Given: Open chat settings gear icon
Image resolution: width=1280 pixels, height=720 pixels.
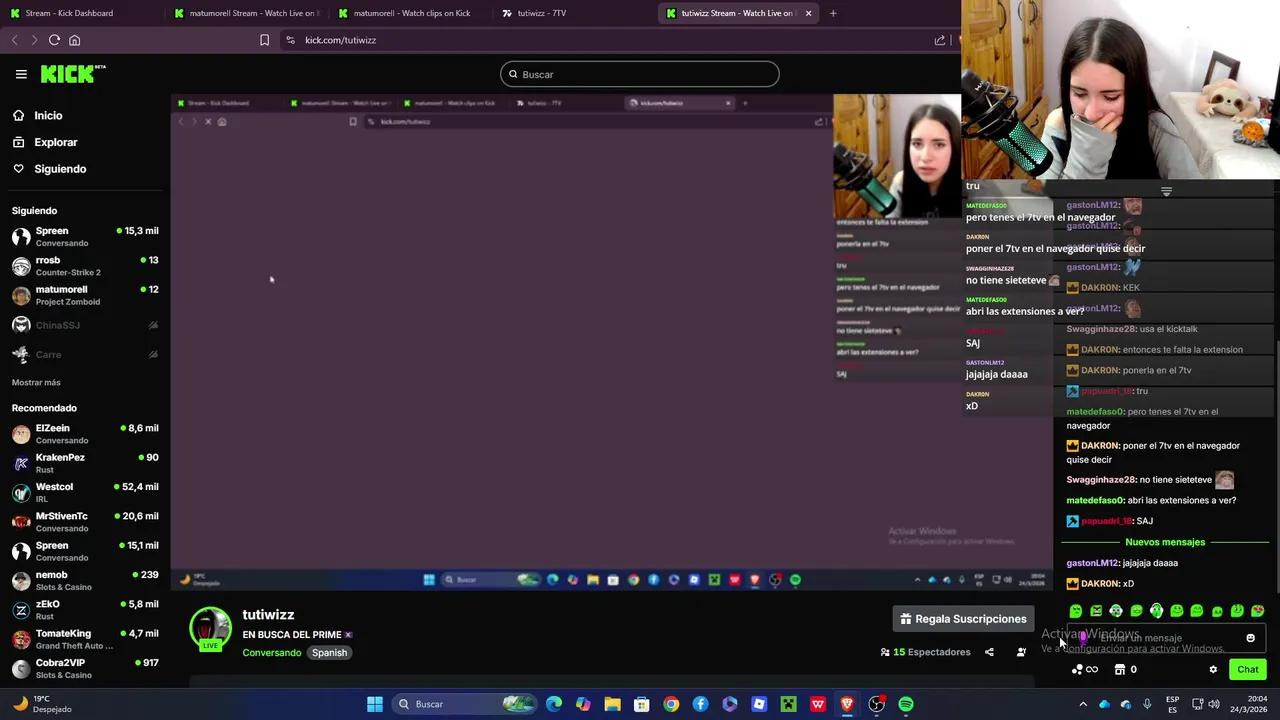Looking at the screenshot, I should pos(1213,670).
